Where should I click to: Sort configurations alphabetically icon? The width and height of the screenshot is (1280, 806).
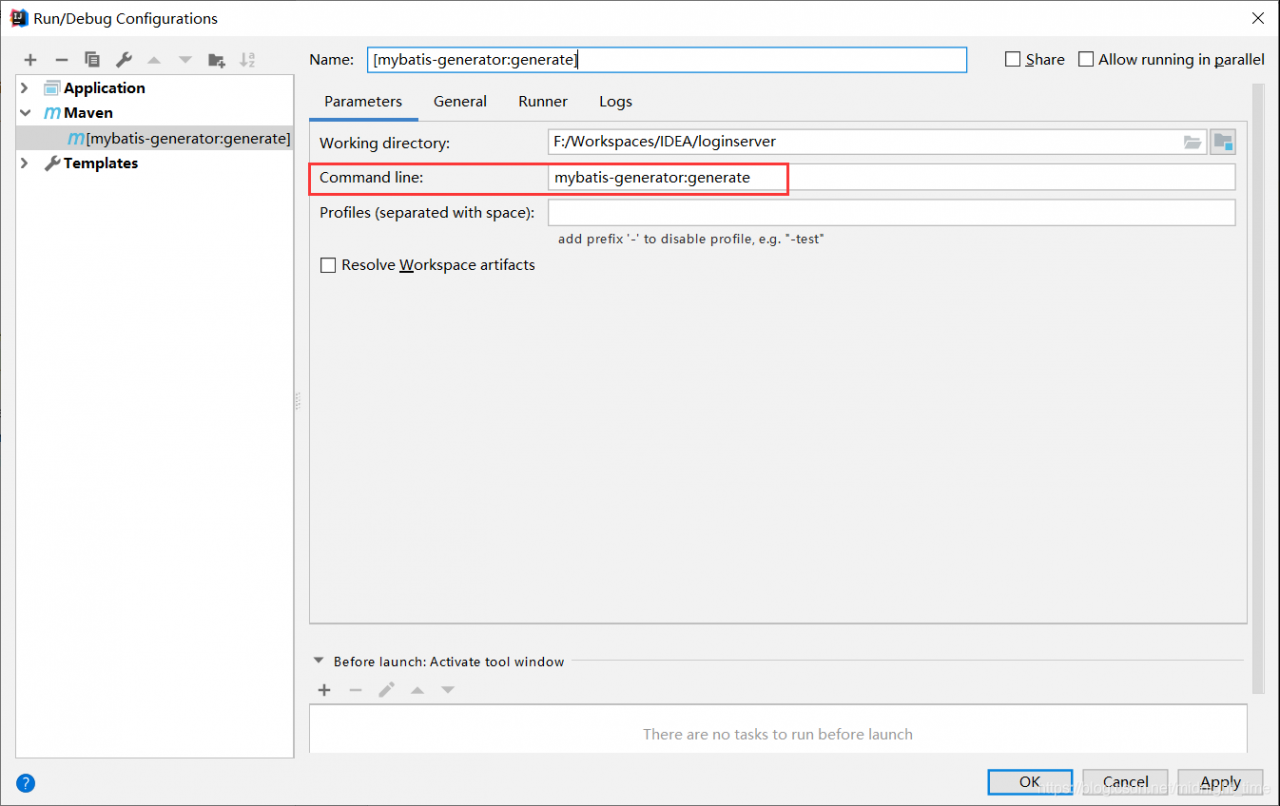[x=247, y=60]
